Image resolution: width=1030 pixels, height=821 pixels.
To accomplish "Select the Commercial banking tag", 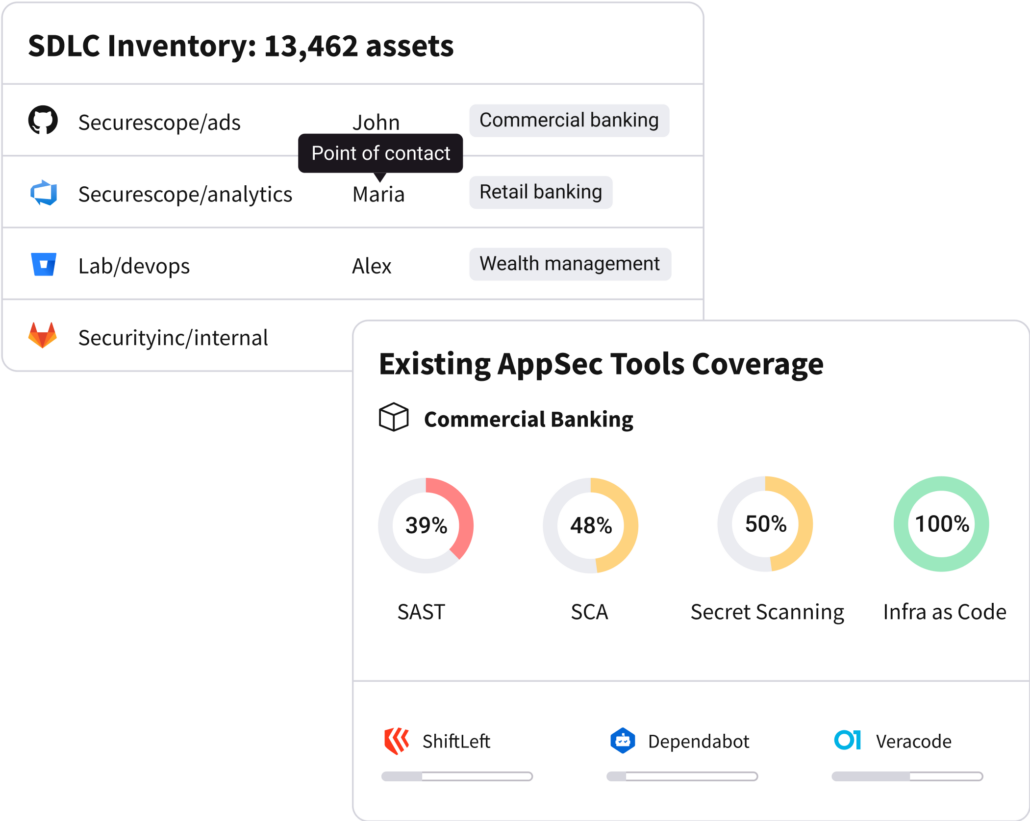I will click(569, 121).
